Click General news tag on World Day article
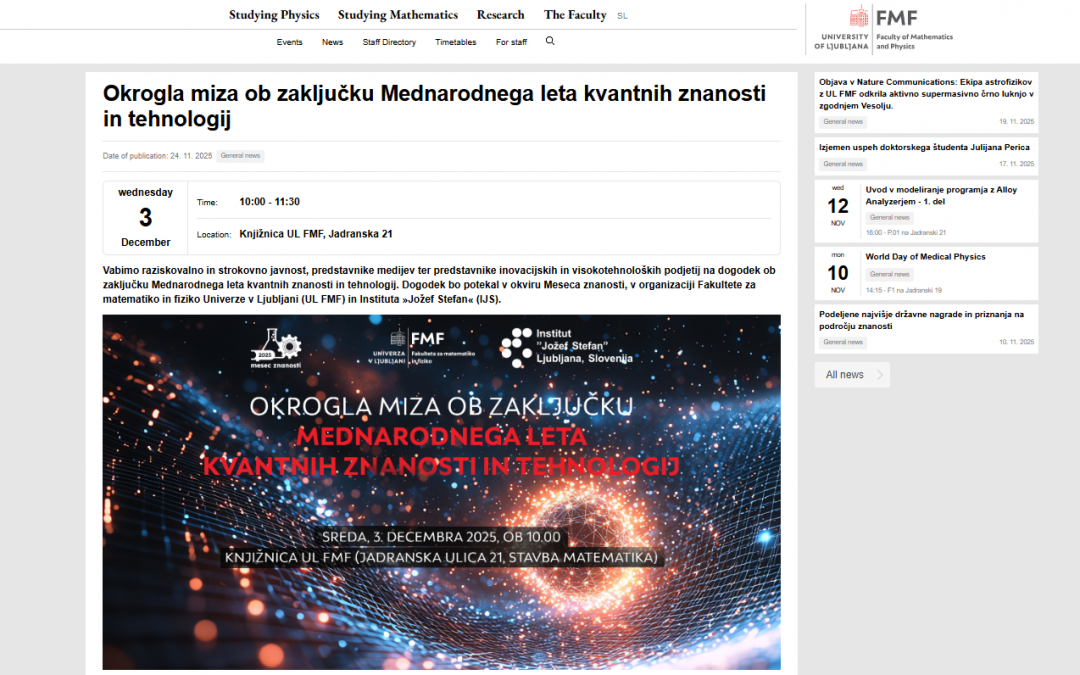 tap(889, 273)
